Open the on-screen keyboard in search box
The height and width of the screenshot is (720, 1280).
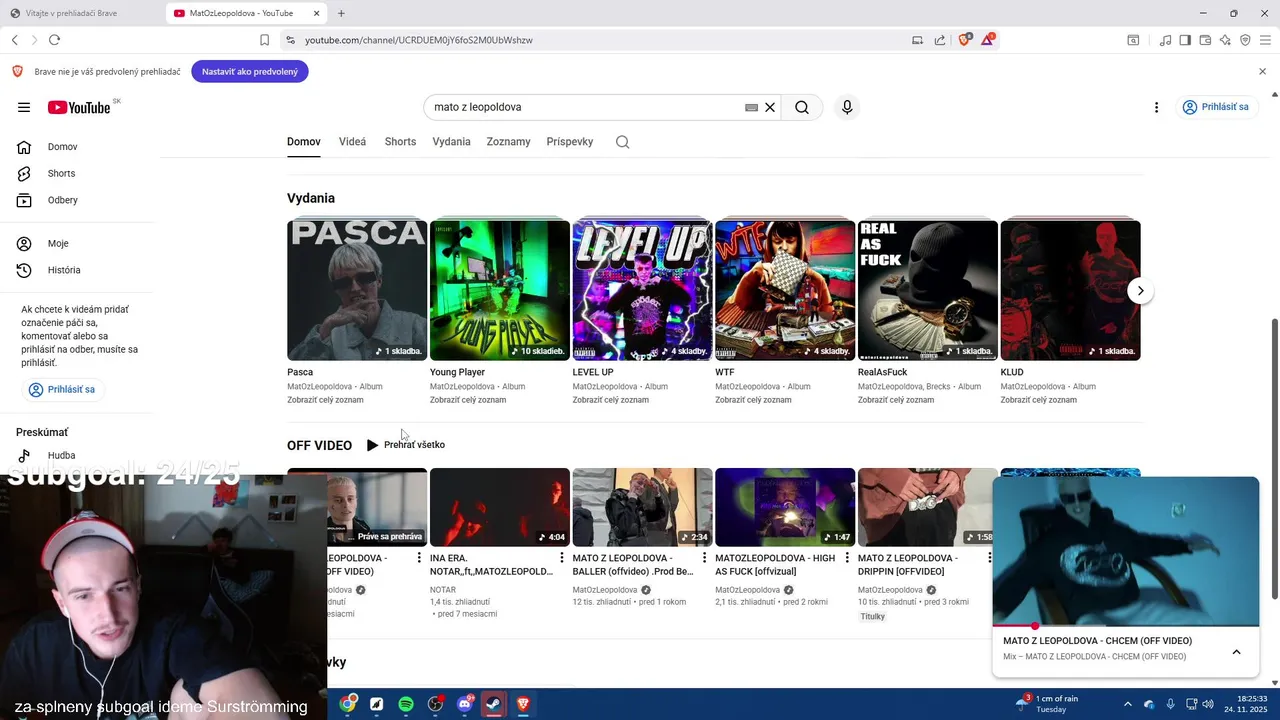coord(751,107)
